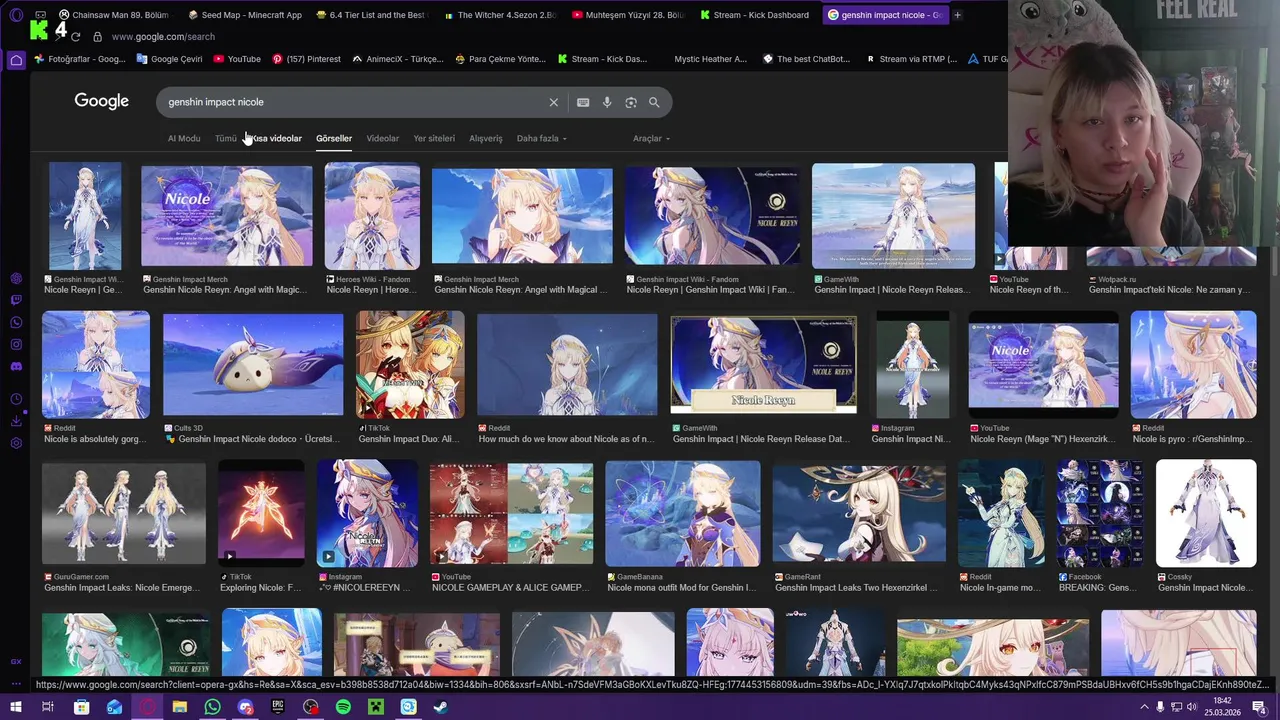Screen dimensions: 1280x720
Task: Open the Para Çekme Yönte... bookmark
Action: tap(501, 59)
